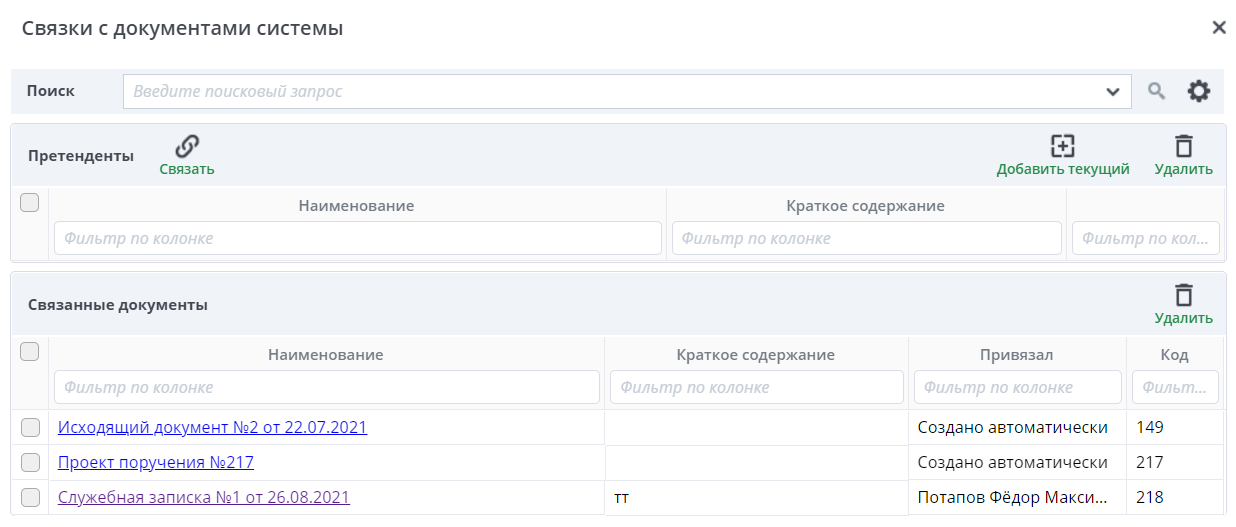This screenshot has width=1236, height=527.
Task: Click the Привязал column filter field
Action: pyautogui.click(x=1017, y=387)
